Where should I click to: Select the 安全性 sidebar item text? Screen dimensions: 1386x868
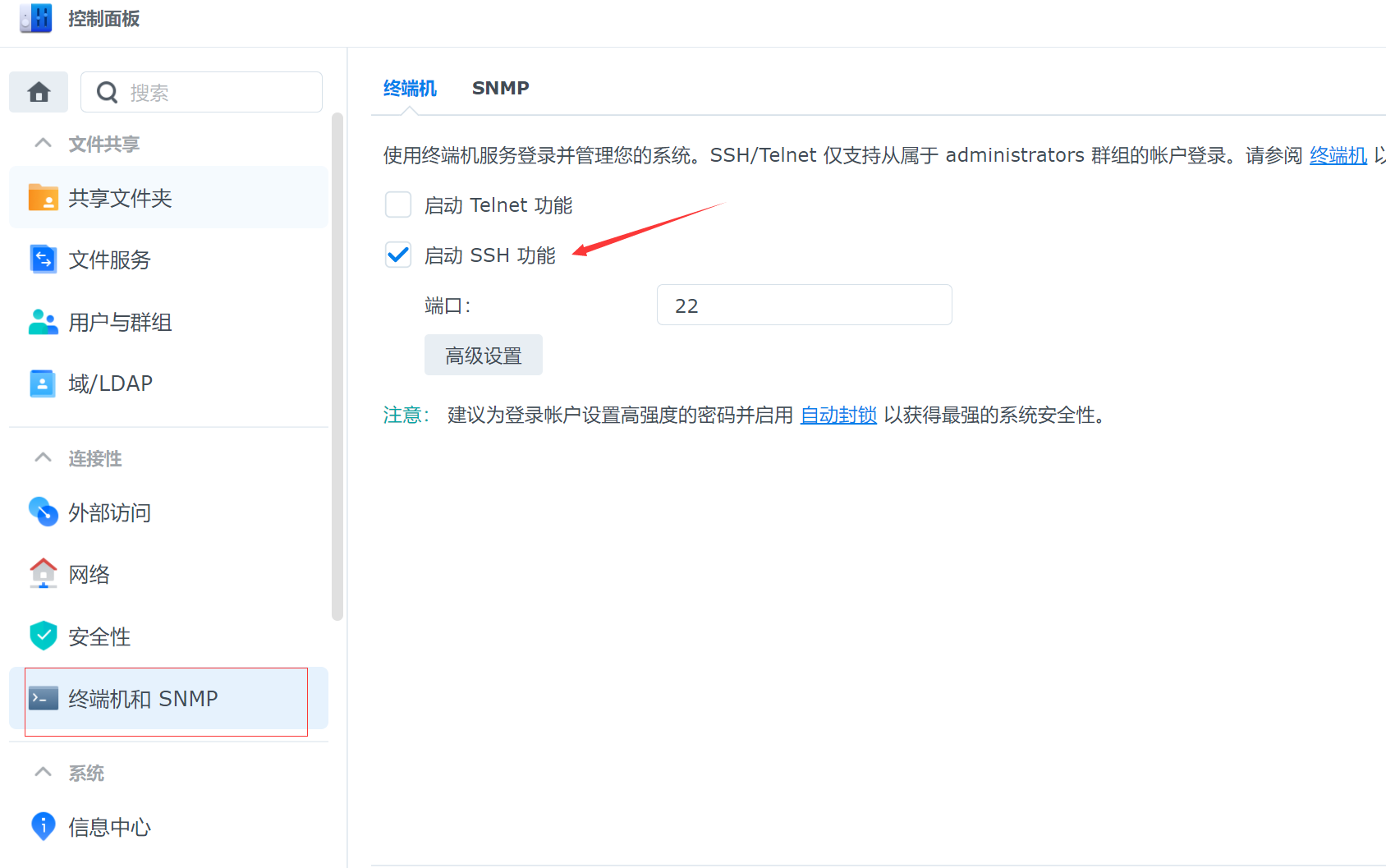99,636
